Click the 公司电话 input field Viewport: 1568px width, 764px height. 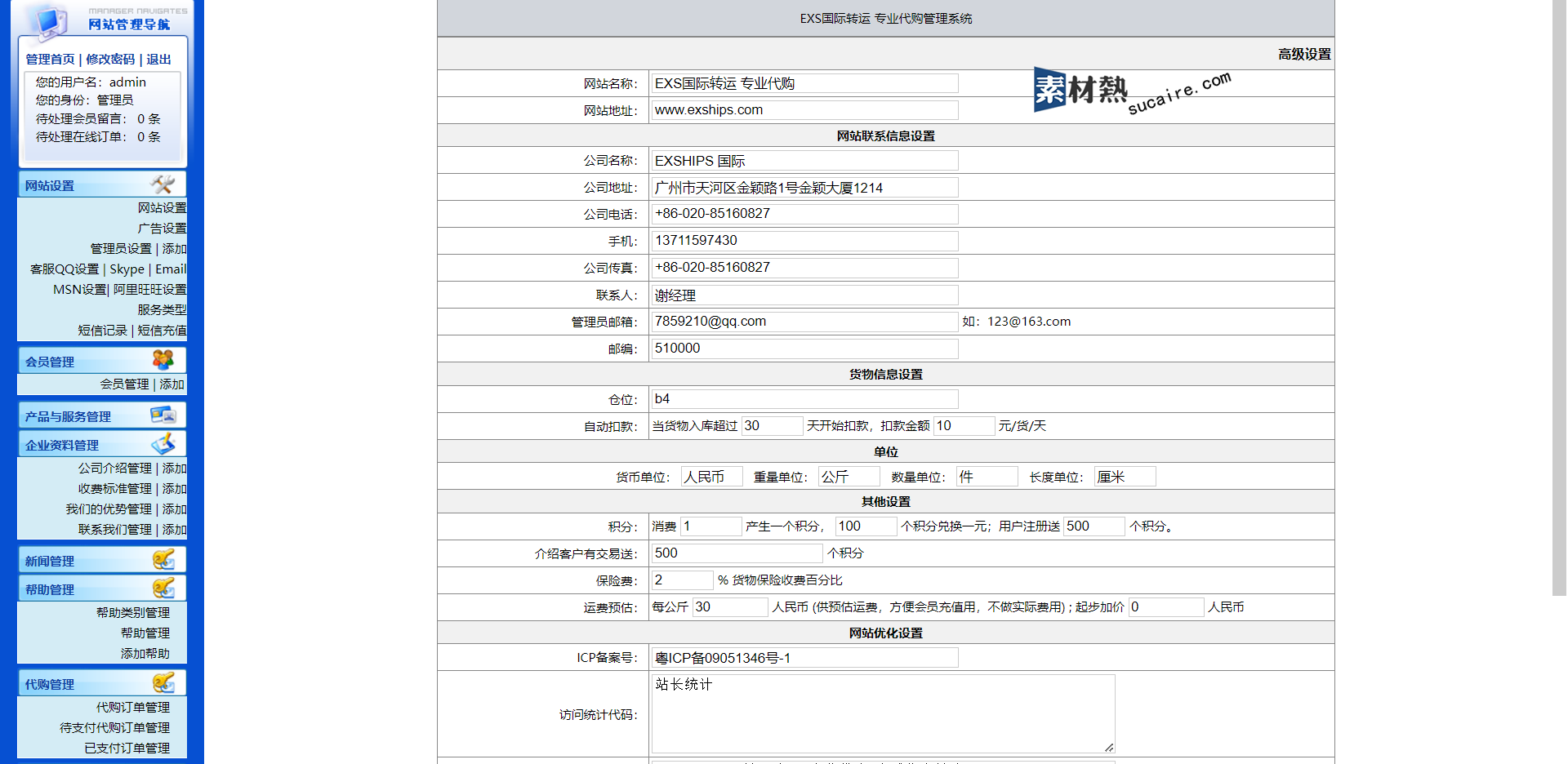[804, 214]
